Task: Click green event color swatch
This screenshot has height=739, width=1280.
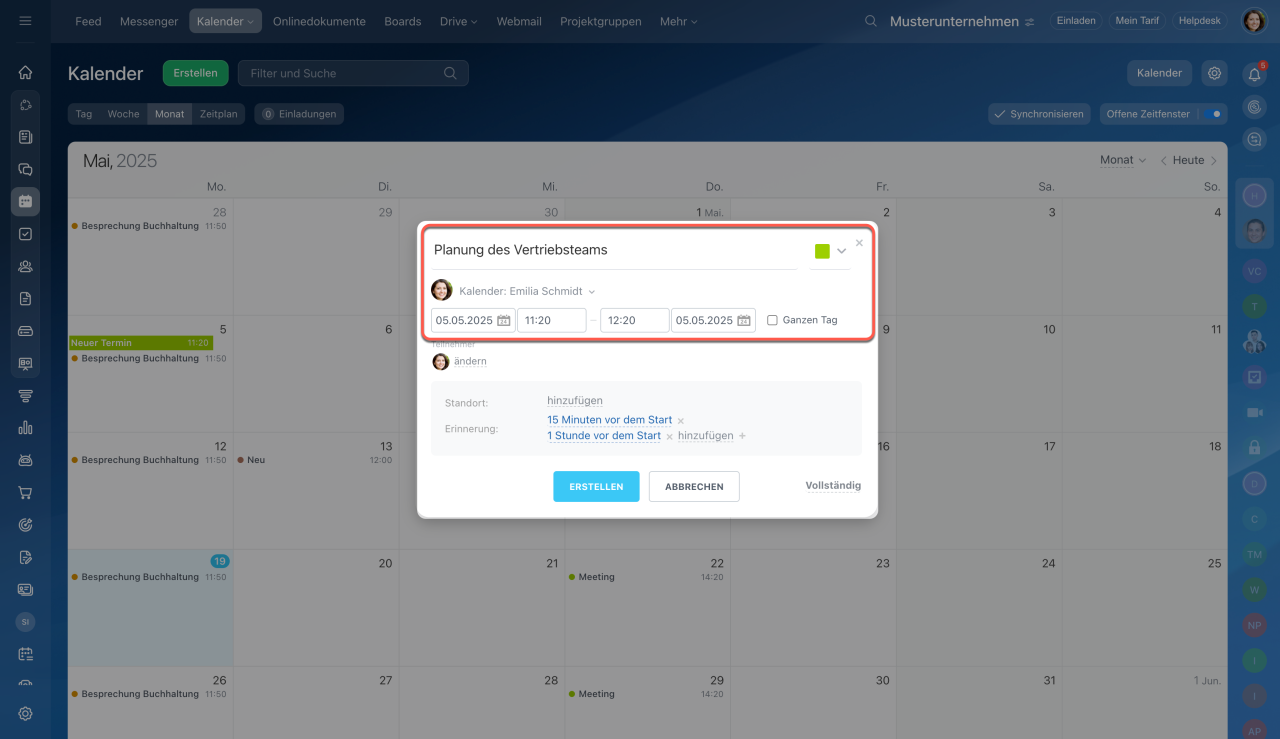Action: coord(822,251)
